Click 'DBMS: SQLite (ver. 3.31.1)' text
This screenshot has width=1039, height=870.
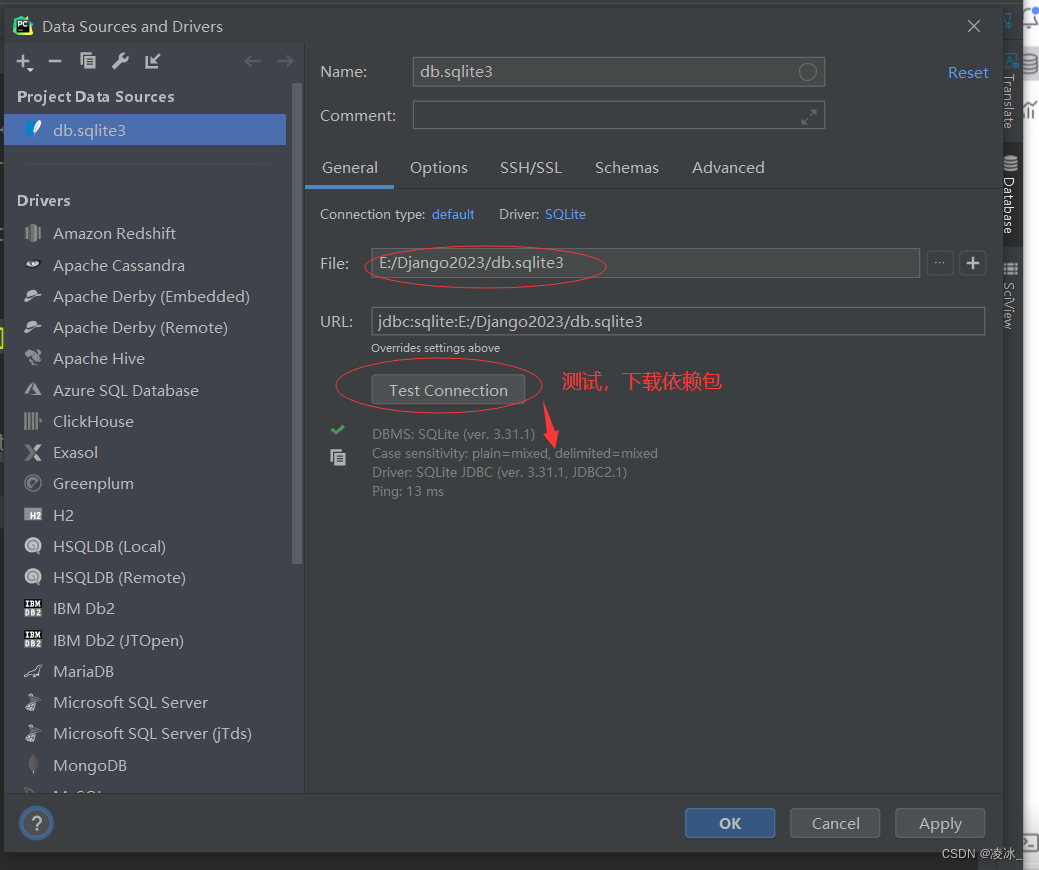(453, 434)
